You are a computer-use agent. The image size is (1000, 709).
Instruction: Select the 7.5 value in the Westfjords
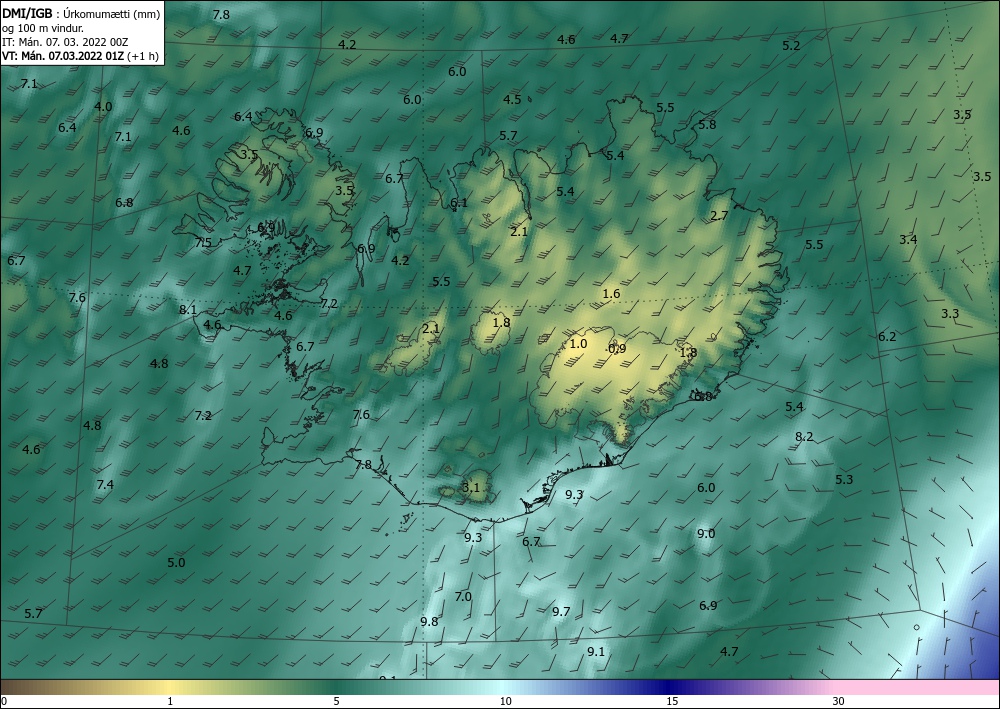click(203, 242)
